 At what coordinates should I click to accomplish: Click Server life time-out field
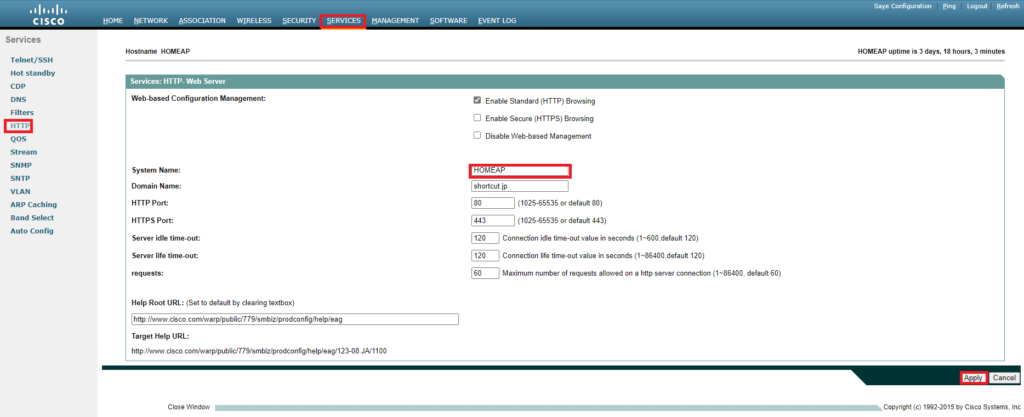tap(485, 255)
